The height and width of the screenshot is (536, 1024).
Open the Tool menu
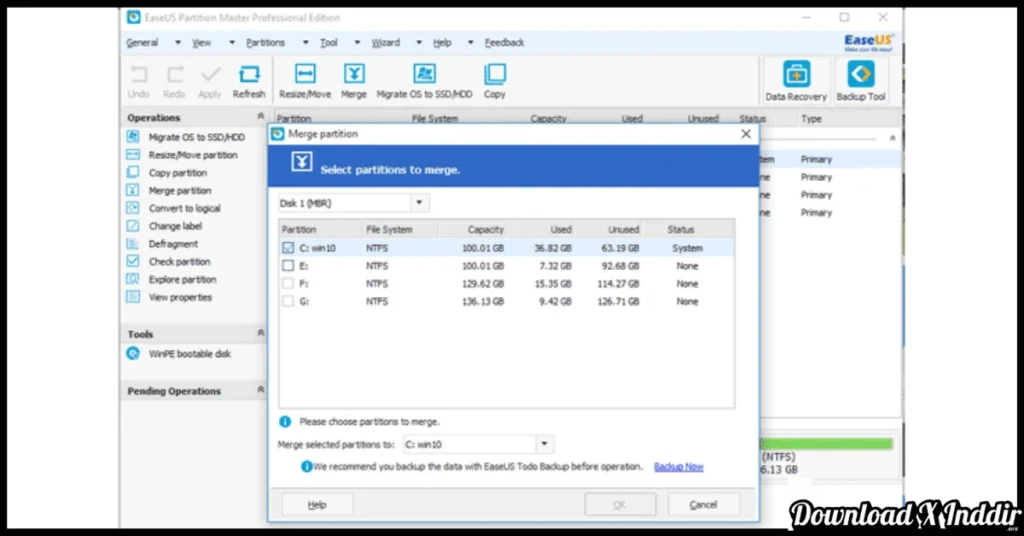click(x=328, y=42)
